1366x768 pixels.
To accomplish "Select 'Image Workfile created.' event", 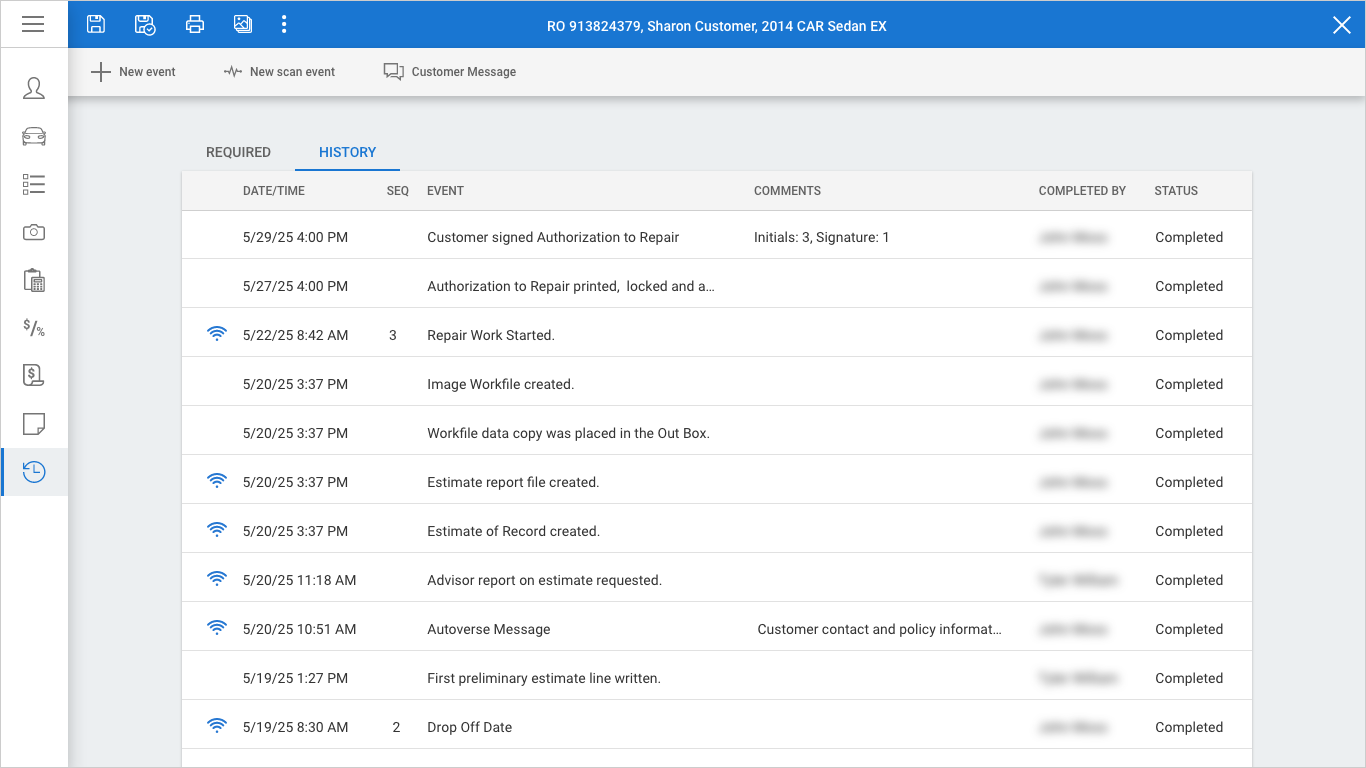I will 501,384.
